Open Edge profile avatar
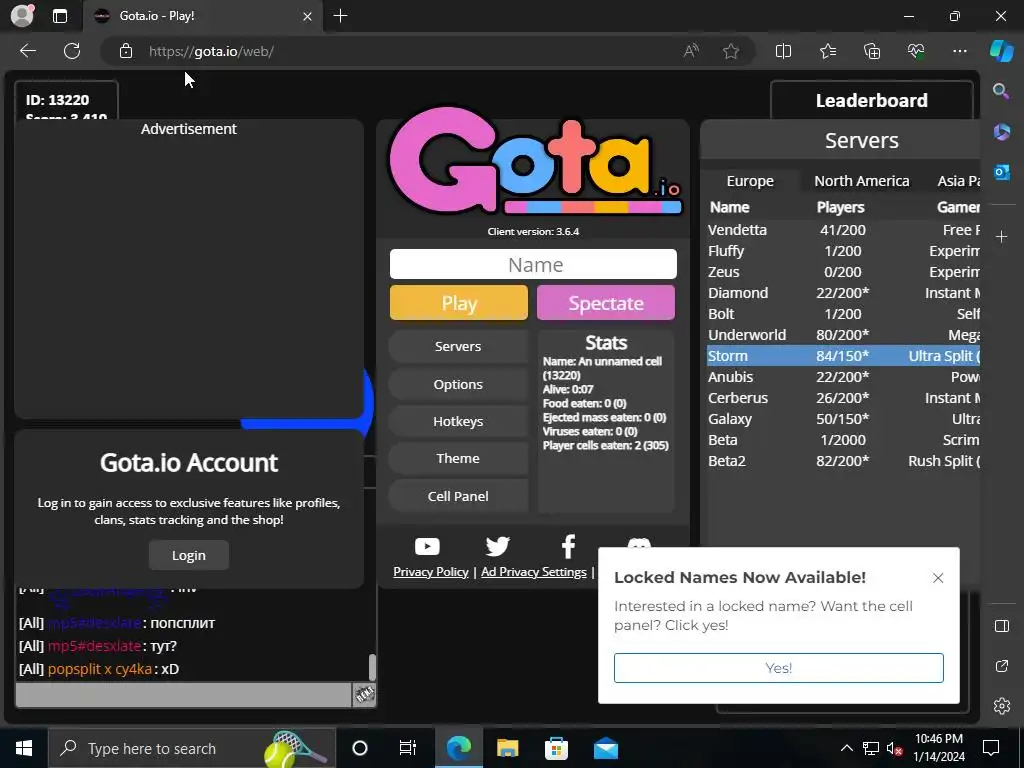Image resolution: width=1024 pixels, height=768 pixels. click(22, 16)
